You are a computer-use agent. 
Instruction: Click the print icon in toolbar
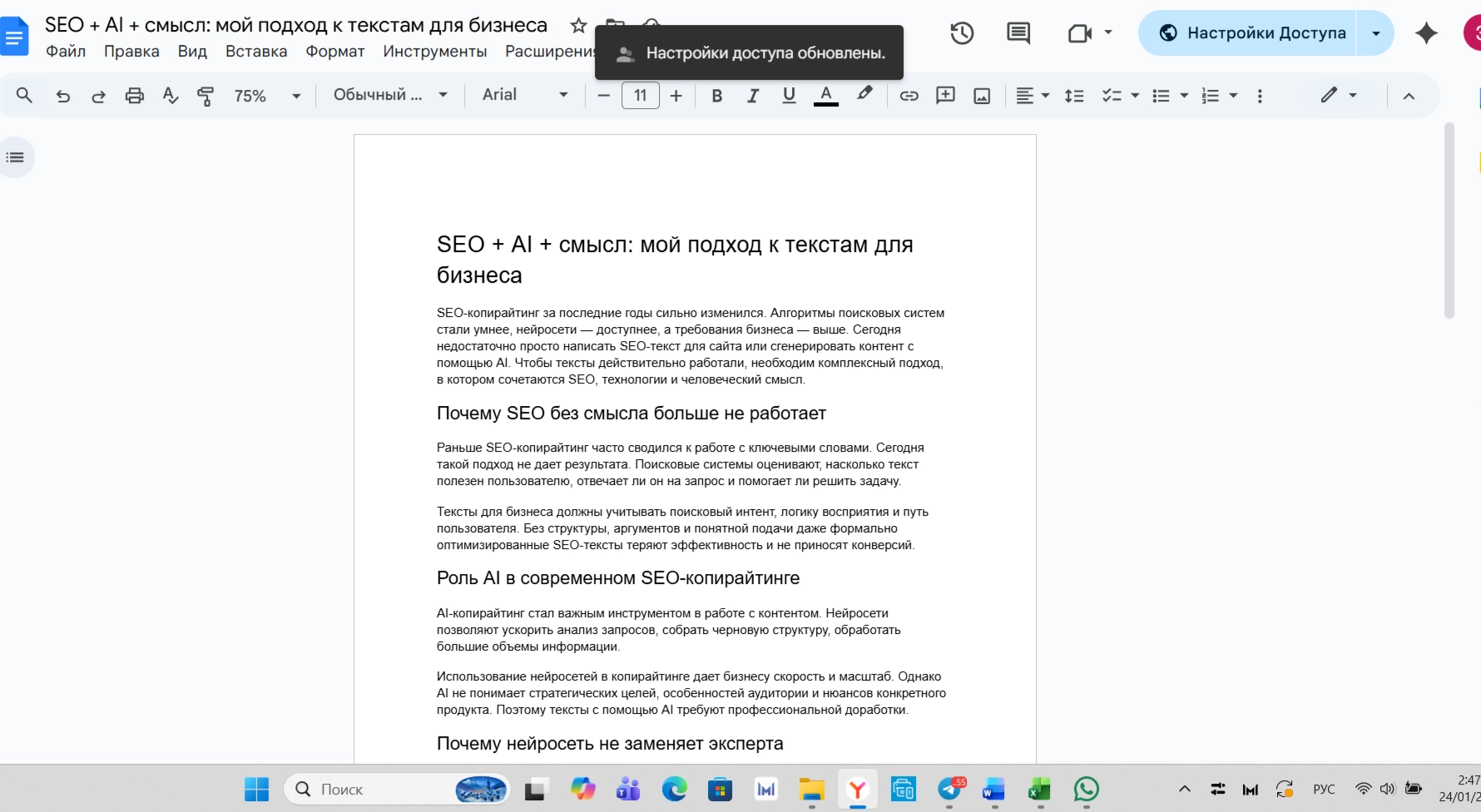point(134,96)
